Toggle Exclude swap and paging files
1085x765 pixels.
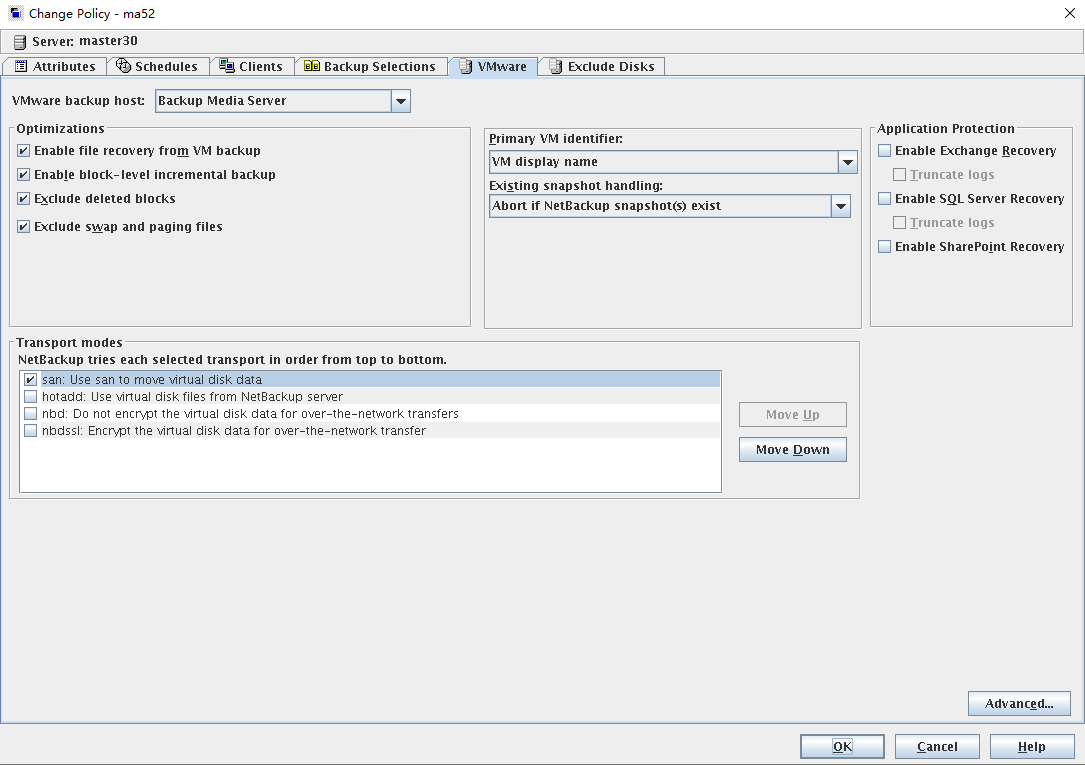tap(24, 227)
